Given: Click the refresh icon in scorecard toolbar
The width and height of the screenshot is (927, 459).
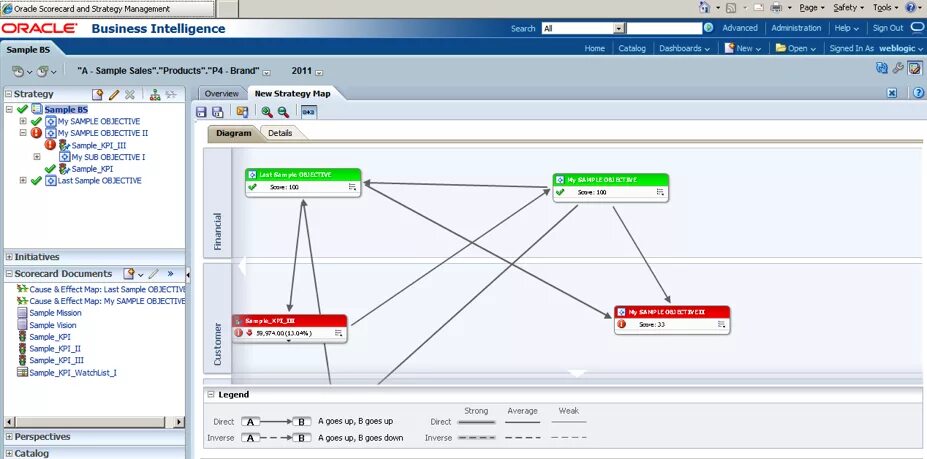Looking at the screenshot, I should (x=882, y=69).
